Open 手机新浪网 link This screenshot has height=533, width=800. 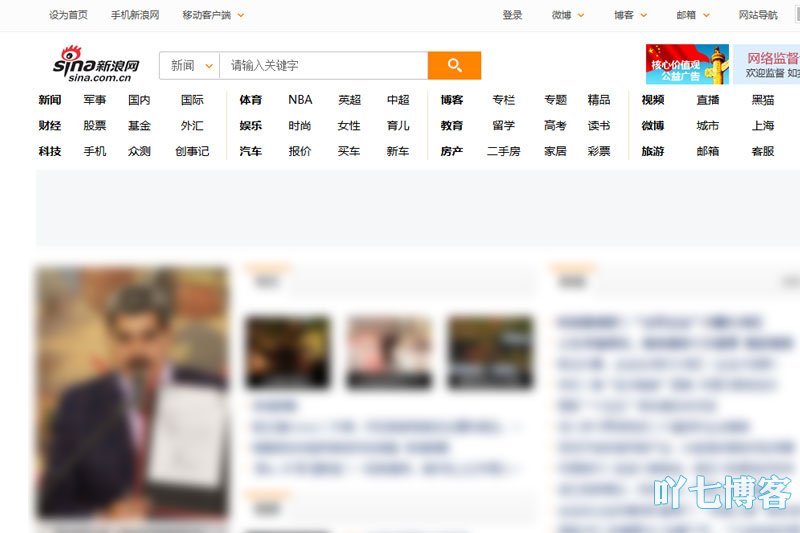tap(135, 15)
